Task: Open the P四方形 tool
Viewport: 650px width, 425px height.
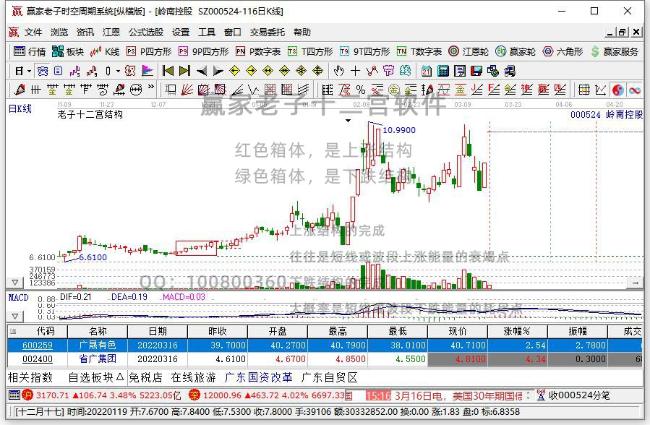Action: tap(149, 51)
